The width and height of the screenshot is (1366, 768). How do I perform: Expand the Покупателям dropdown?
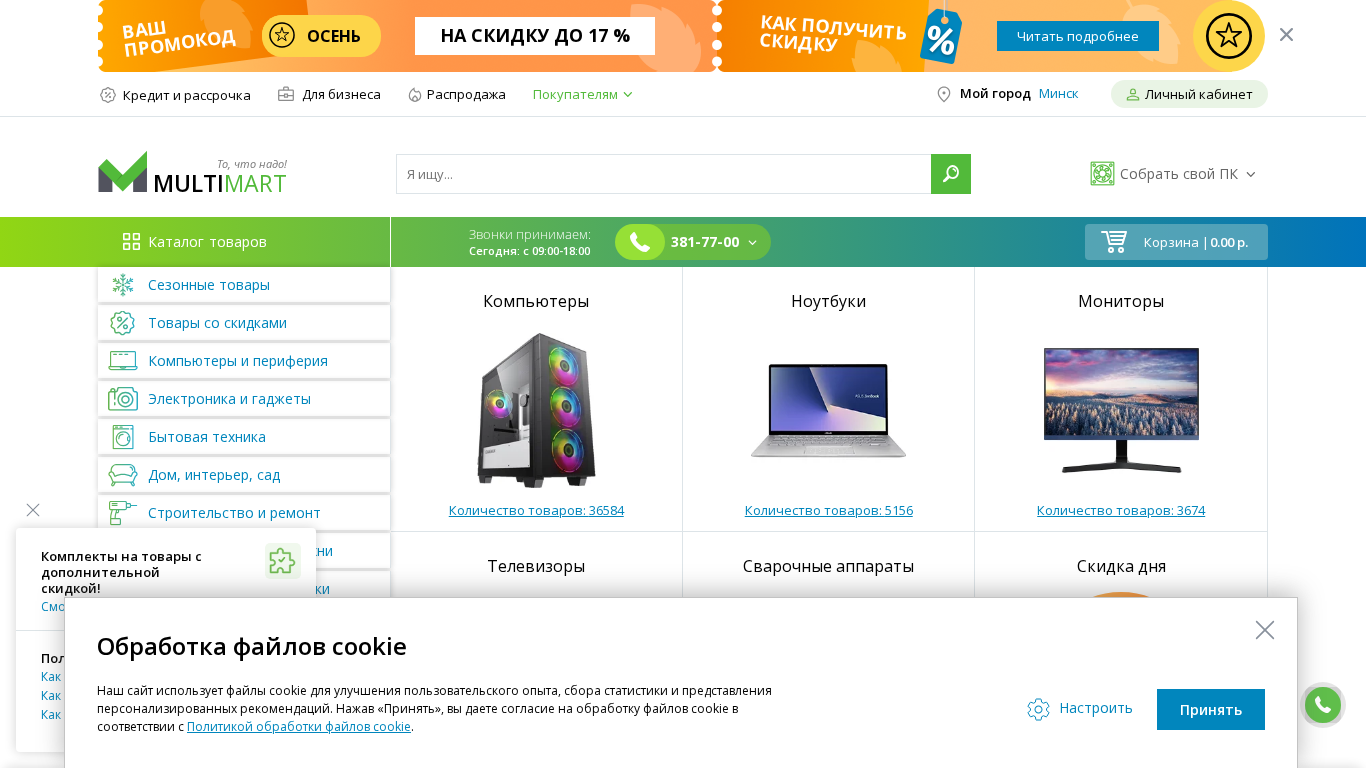click(583, 94)
